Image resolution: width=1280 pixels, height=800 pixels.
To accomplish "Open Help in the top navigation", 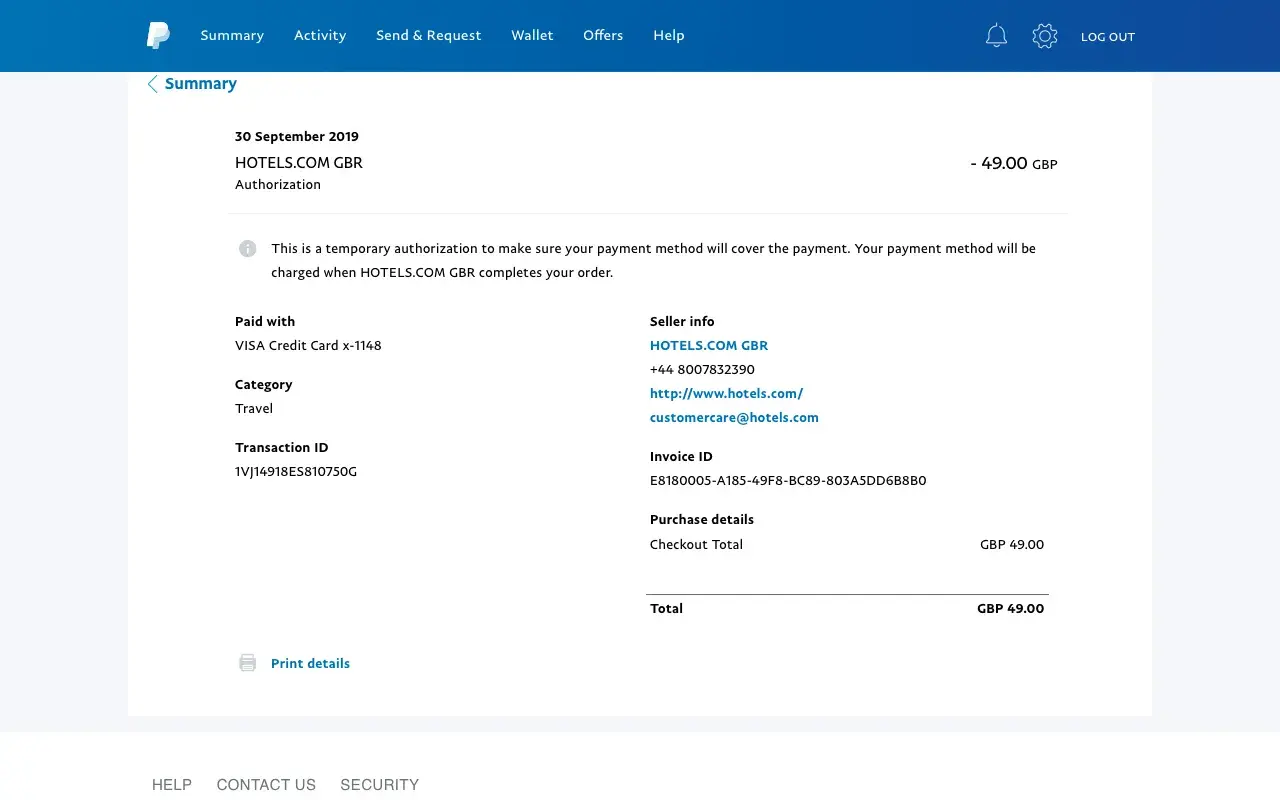I will click(669, 36).
